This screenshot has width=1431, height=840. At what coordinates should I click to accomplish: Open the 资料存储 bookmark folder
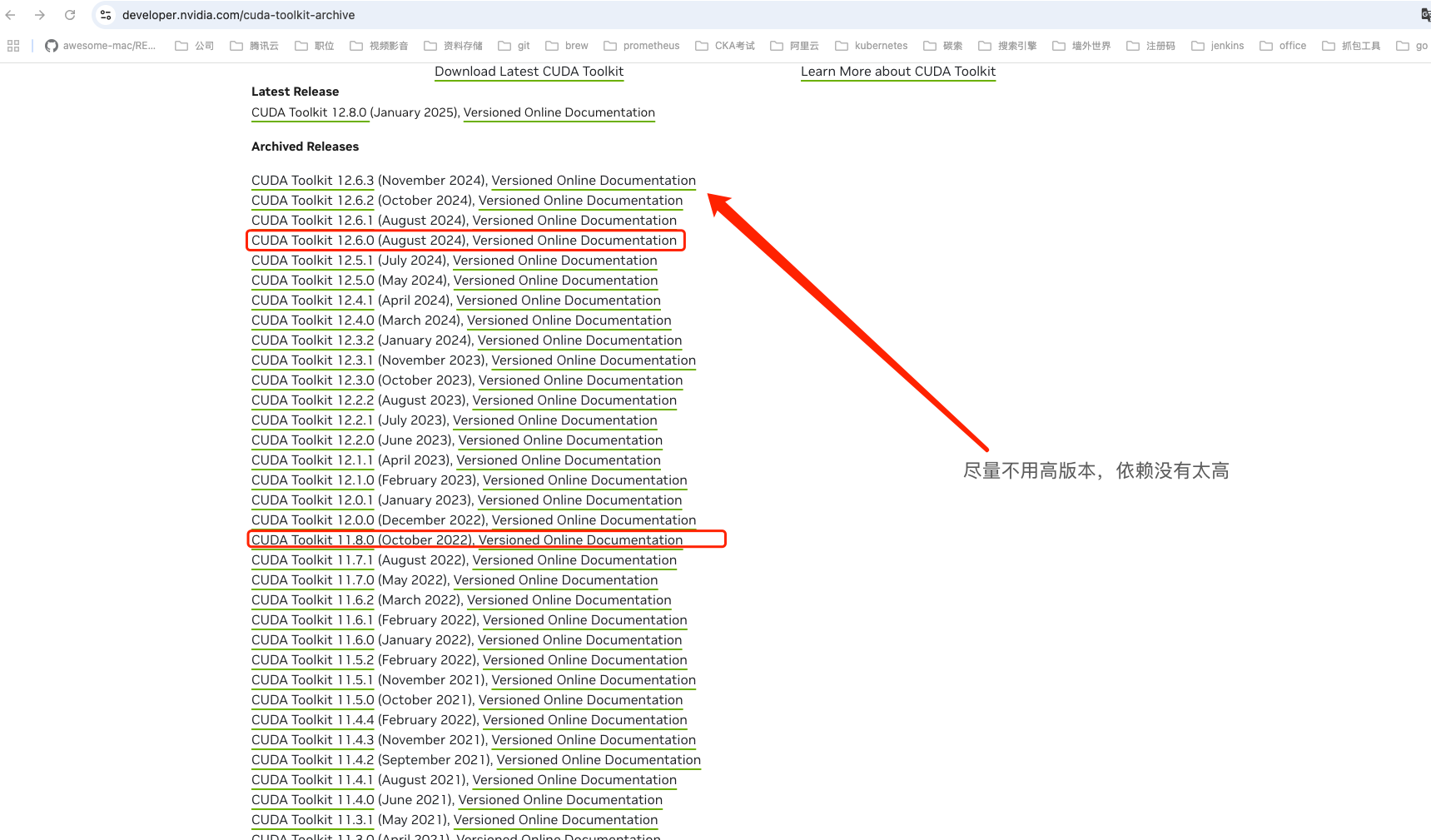point(453,46)
